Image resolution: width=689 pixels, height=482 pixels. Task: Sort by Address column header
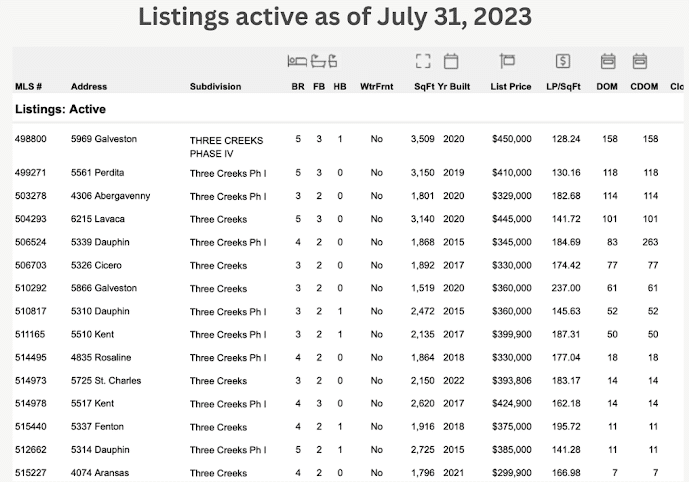pos(89,87)
